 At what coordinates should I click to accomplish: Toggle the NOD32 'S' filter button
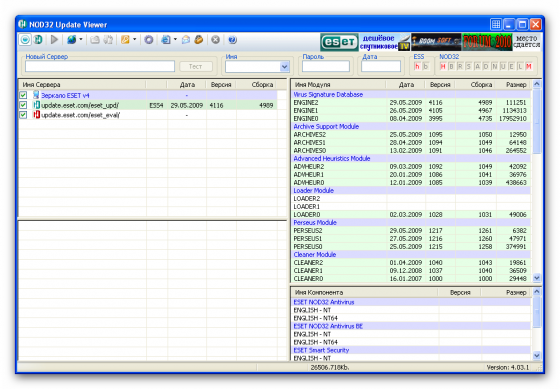click(x=469, y=66)
